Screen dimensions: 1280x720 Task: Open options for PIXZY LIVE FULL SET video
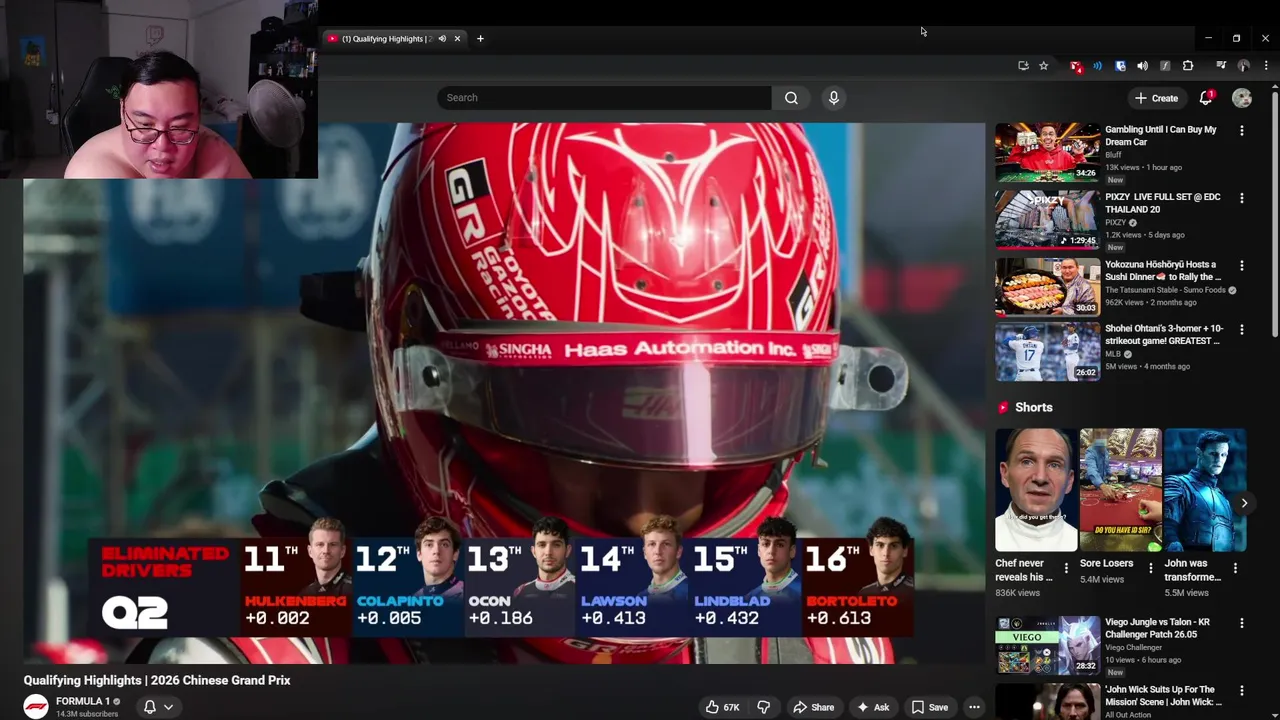pos(1242,198)
